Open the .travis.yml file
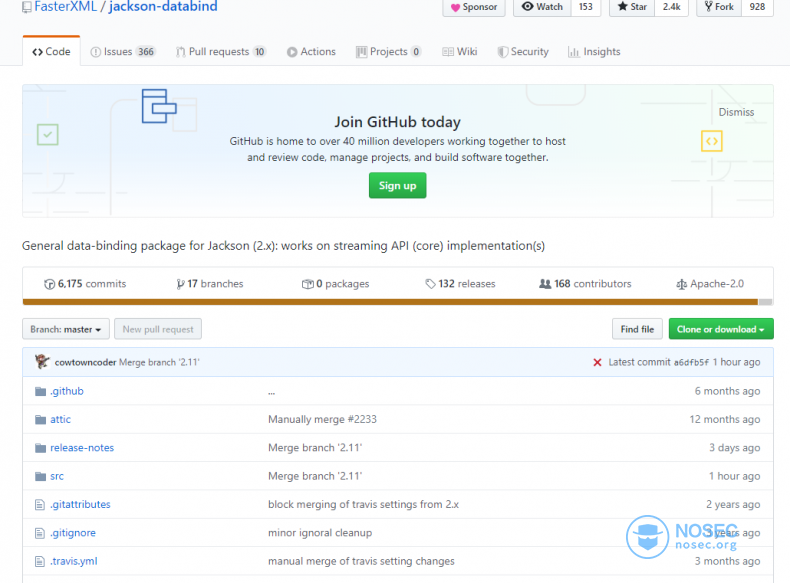 point(74,561)
